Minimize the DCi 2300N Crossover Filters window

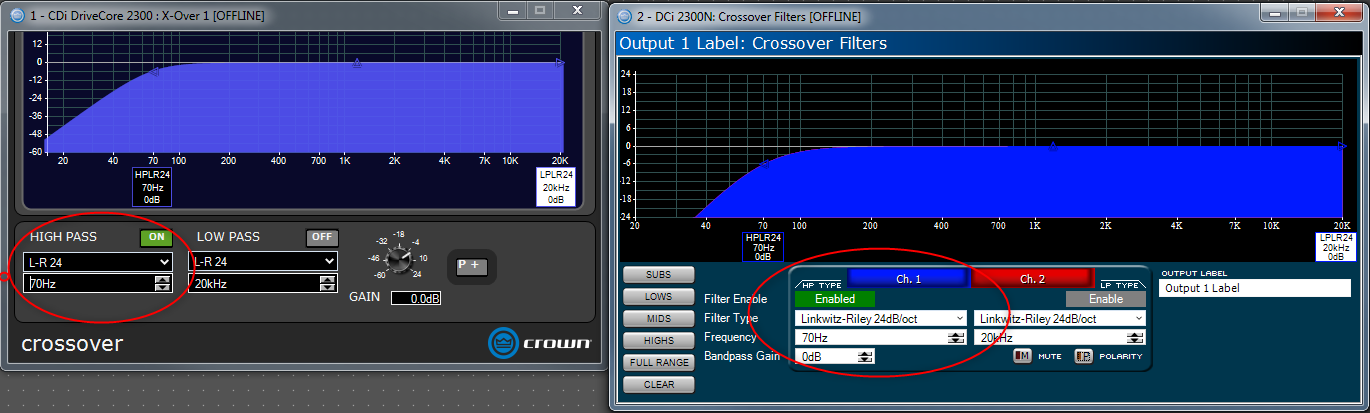click(x=1275, y=14)
